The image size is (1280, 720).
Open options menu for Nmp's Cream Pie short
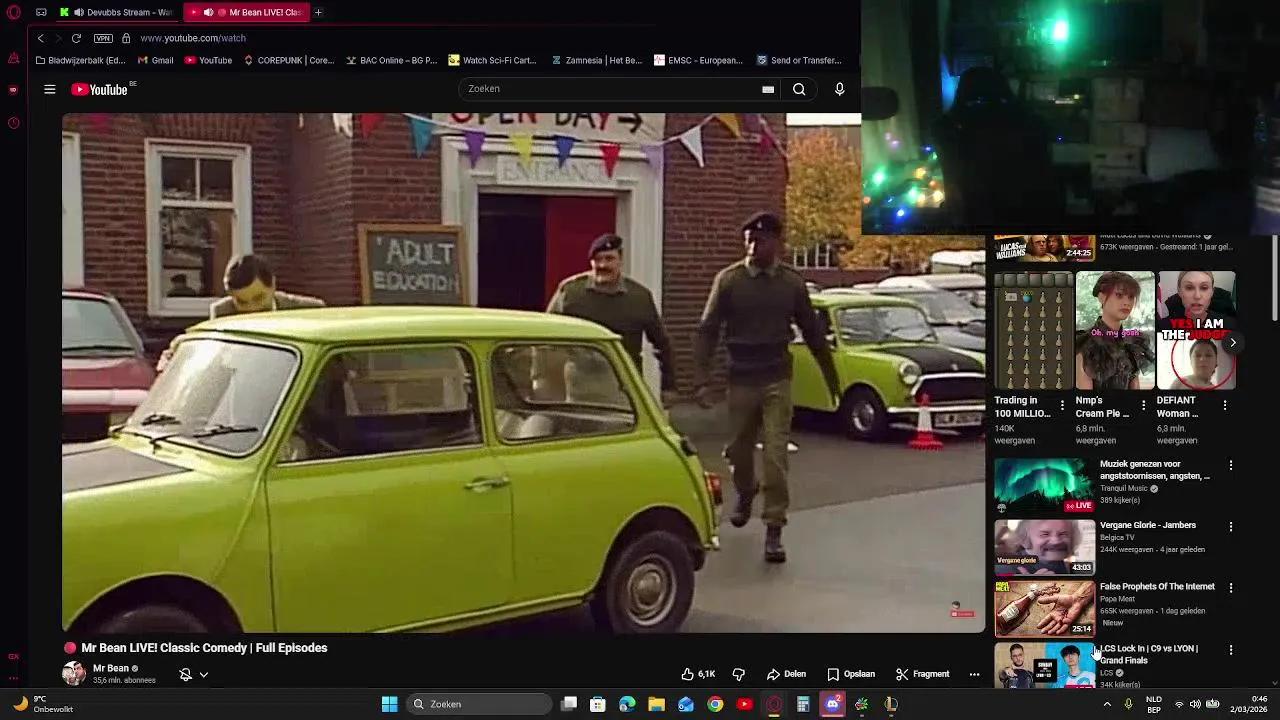[x=1143, y=405]
